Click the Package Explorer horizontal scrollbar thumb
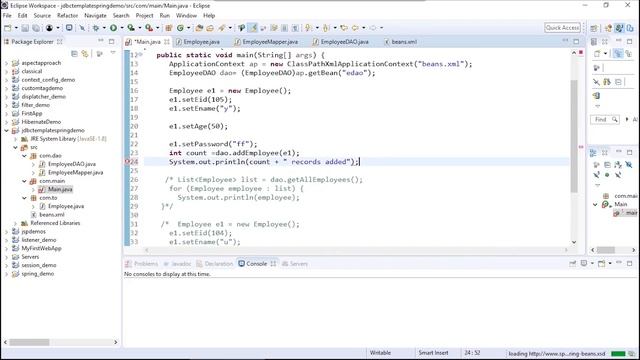This screenshot has width=640, height=360. click(29, 342)
